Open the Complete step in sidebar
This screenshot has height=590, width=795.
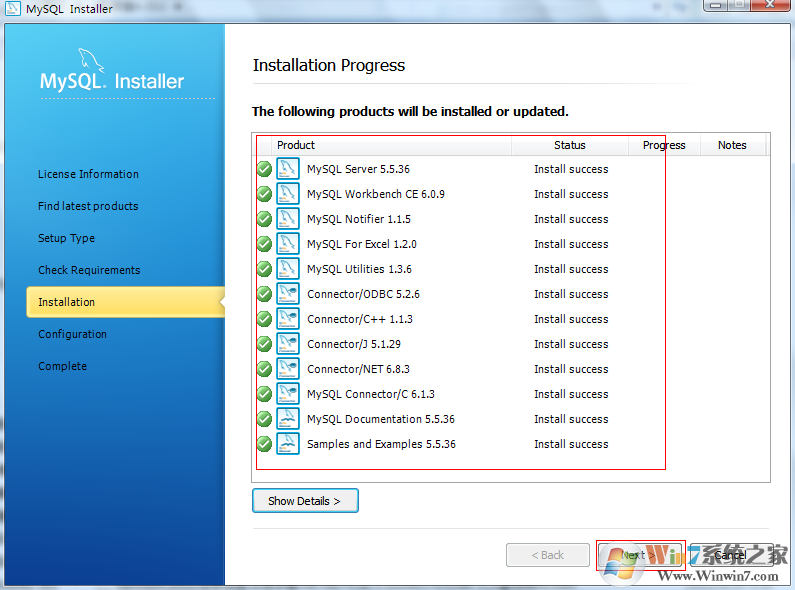pos(62,366)
